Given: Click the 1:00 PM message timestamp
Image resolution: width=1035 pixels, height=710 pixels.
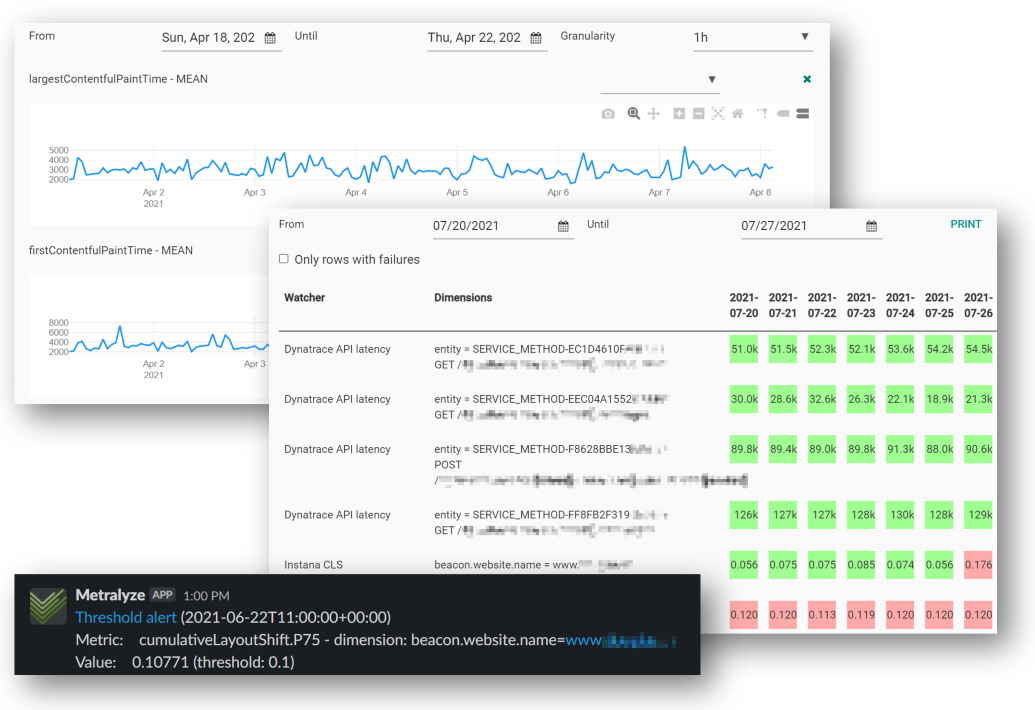Looking at the screenshot, I should point(206,597).
